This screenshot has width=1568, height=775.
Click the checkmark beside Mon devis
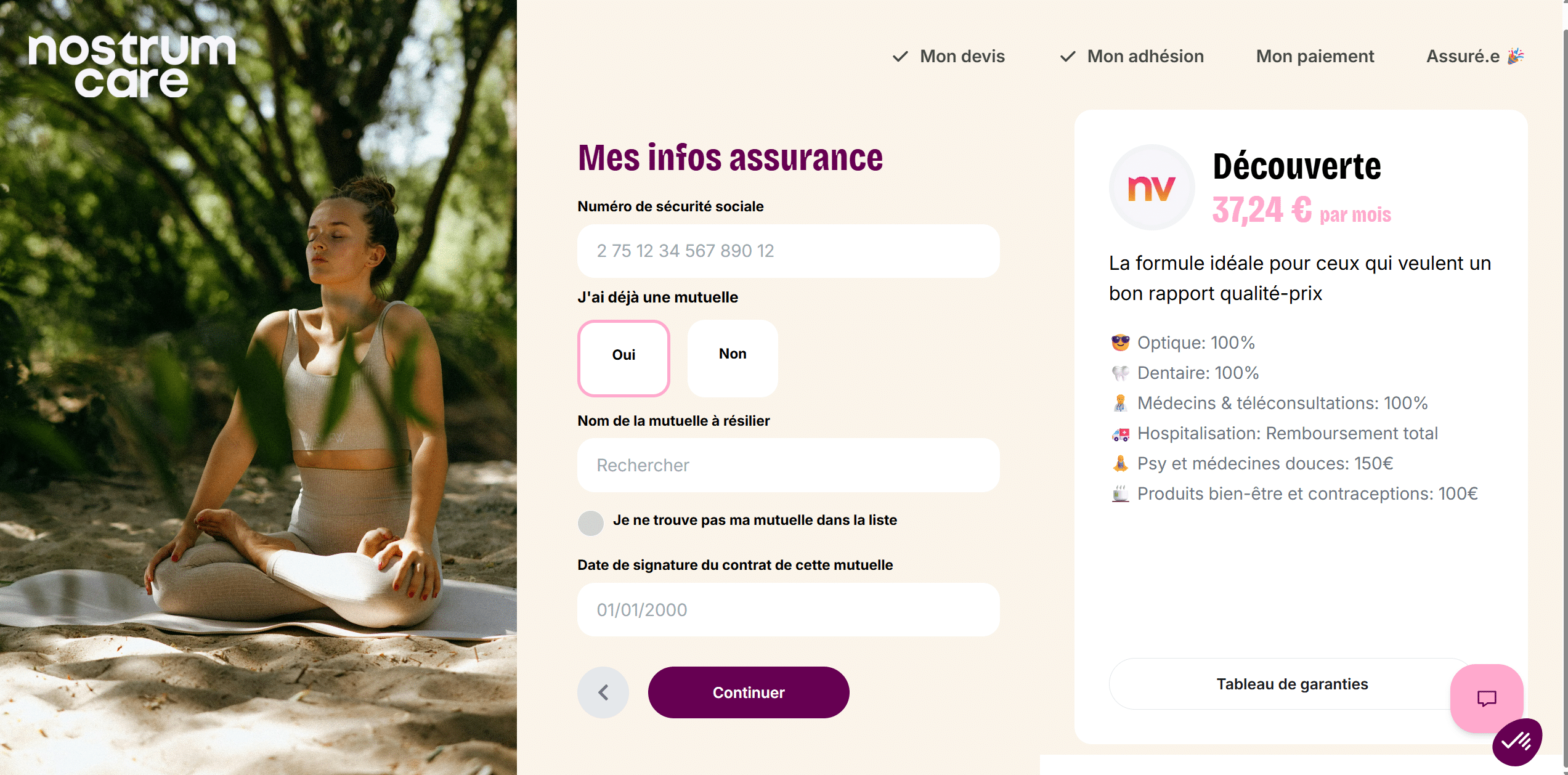click(900, 57)
